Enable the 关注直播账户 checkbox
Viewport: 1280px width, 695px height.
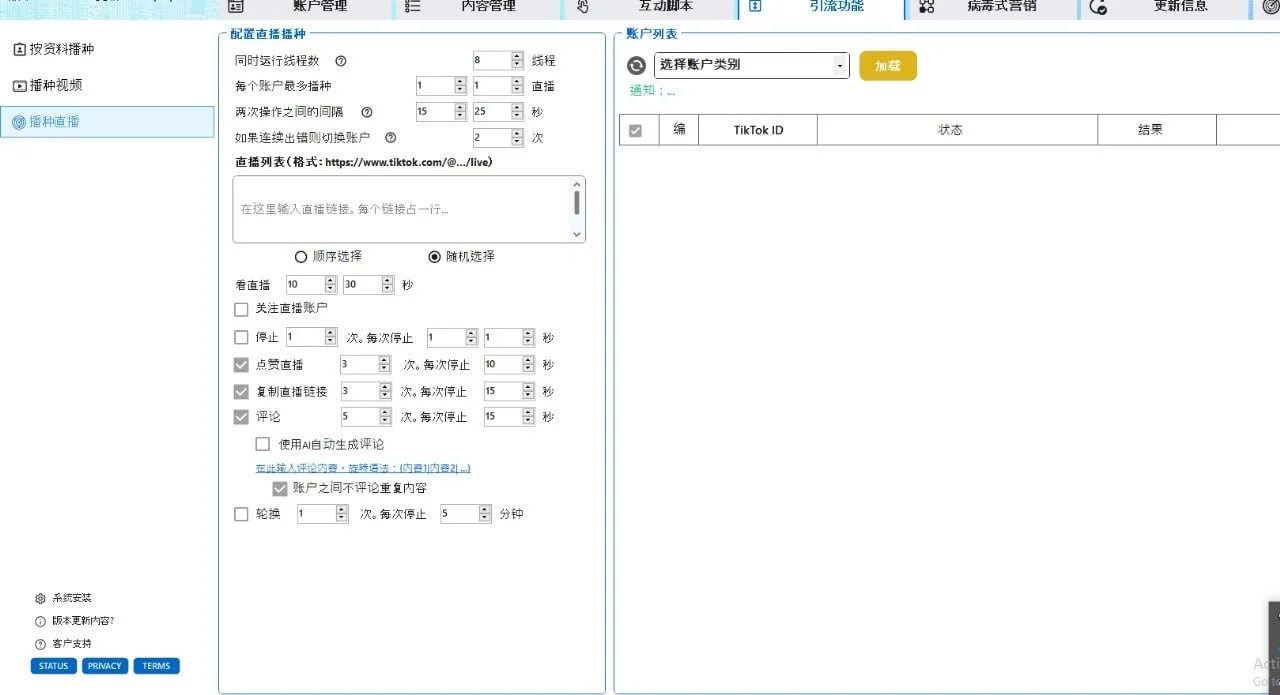[241, 310]
